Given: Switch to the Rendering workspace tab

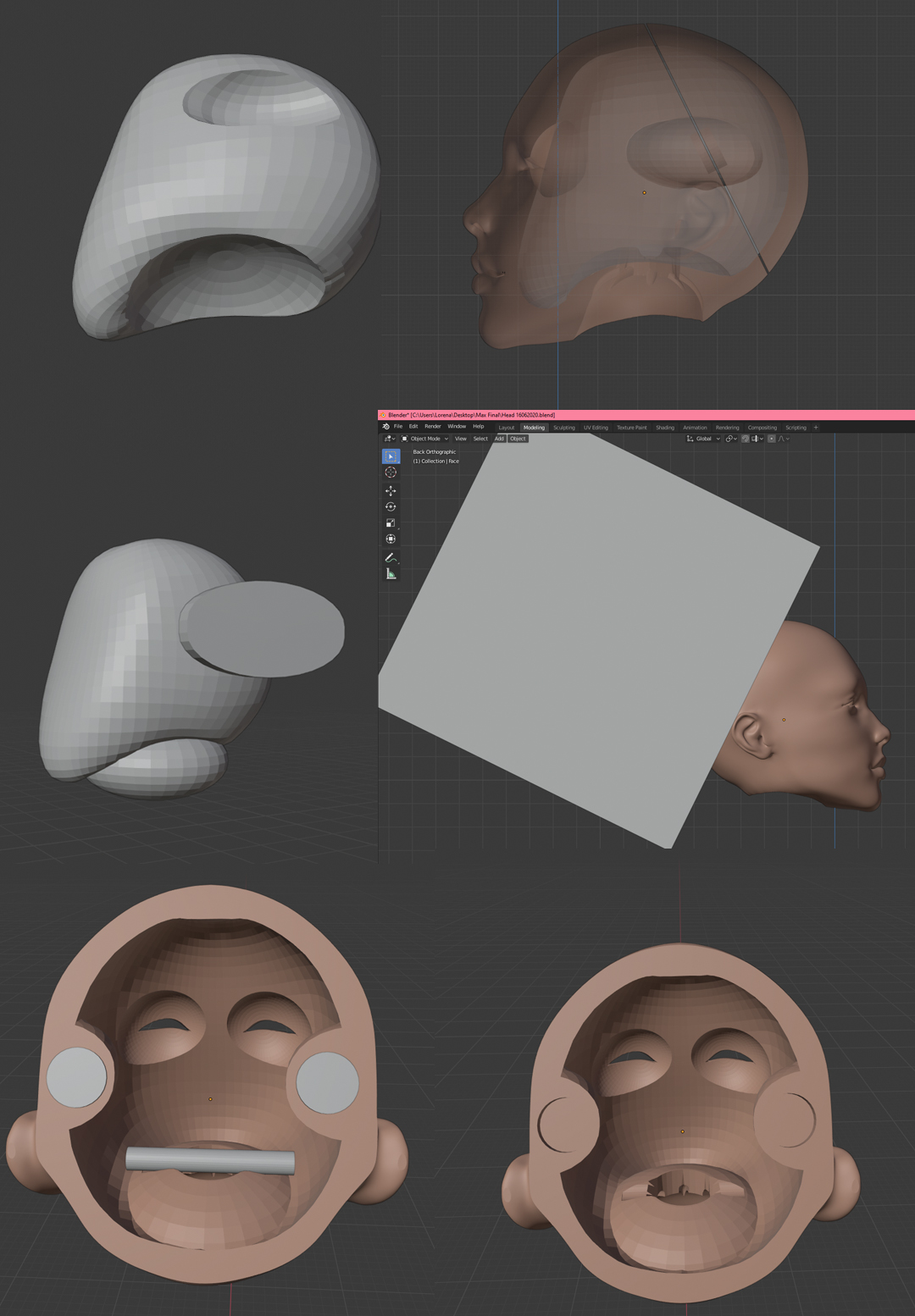Looking at the screenshot, I should tap(727, 428).
